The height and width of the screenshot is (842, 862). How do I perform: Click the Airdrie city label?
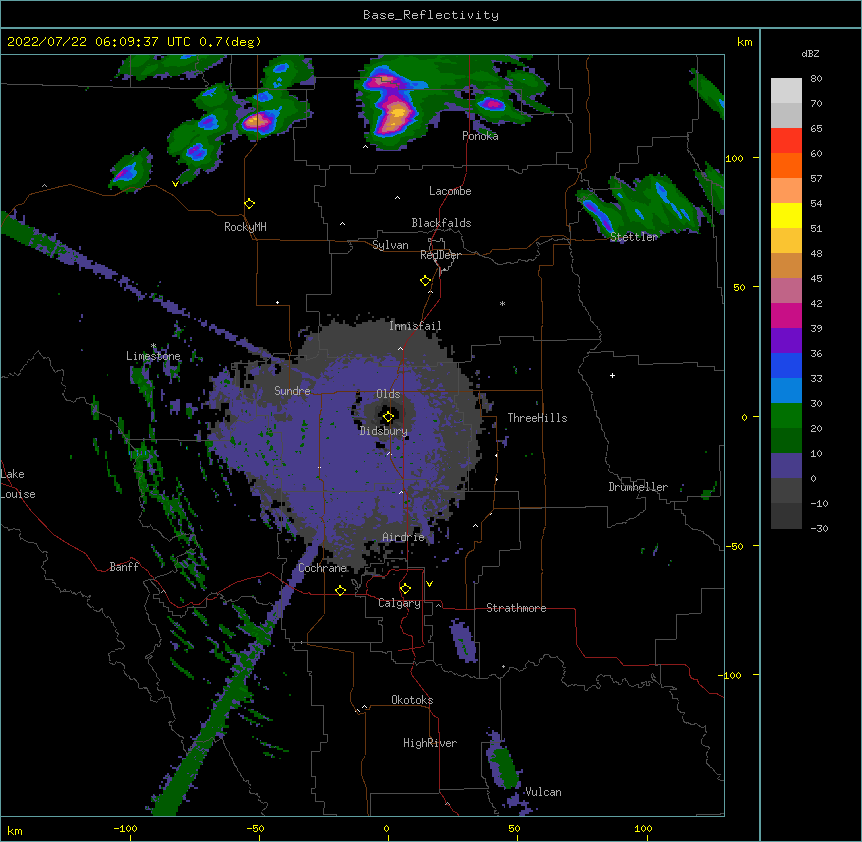[x=404, y=537]
